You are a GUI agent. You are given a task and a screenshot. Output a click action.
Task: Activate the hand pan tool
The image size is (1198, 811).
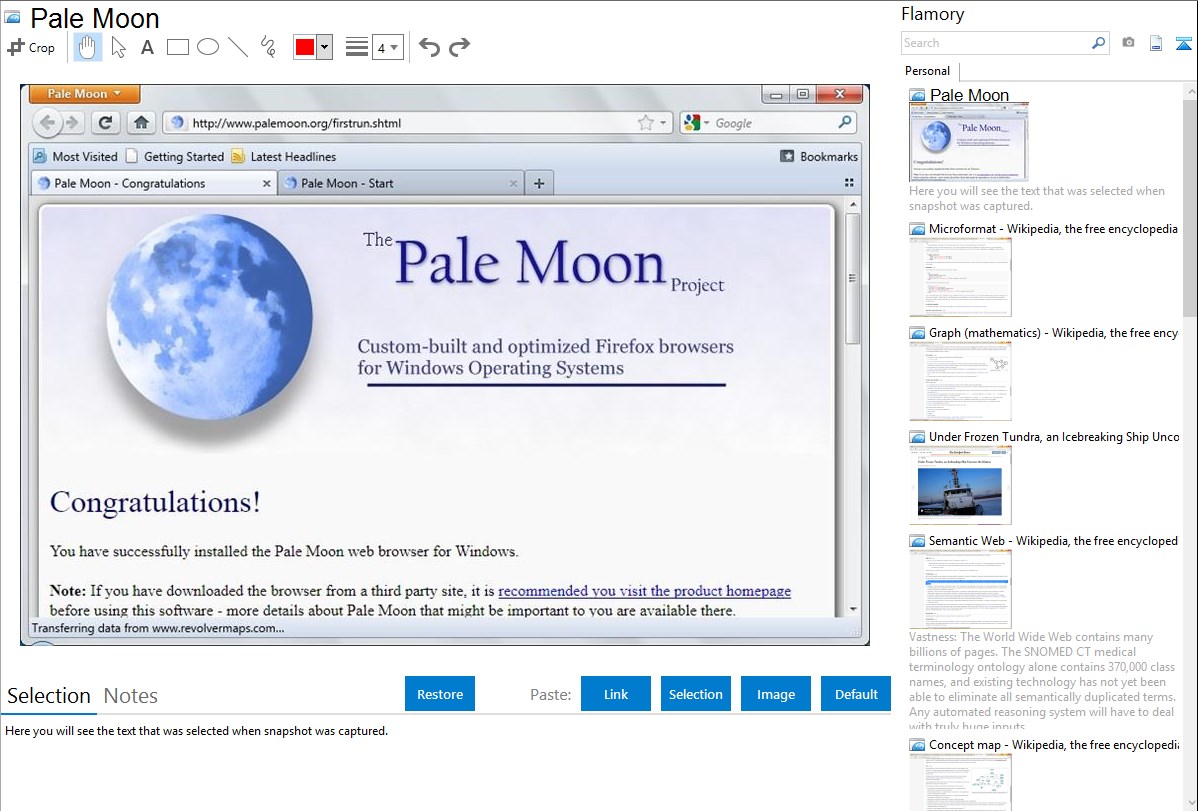click(87, 47)
